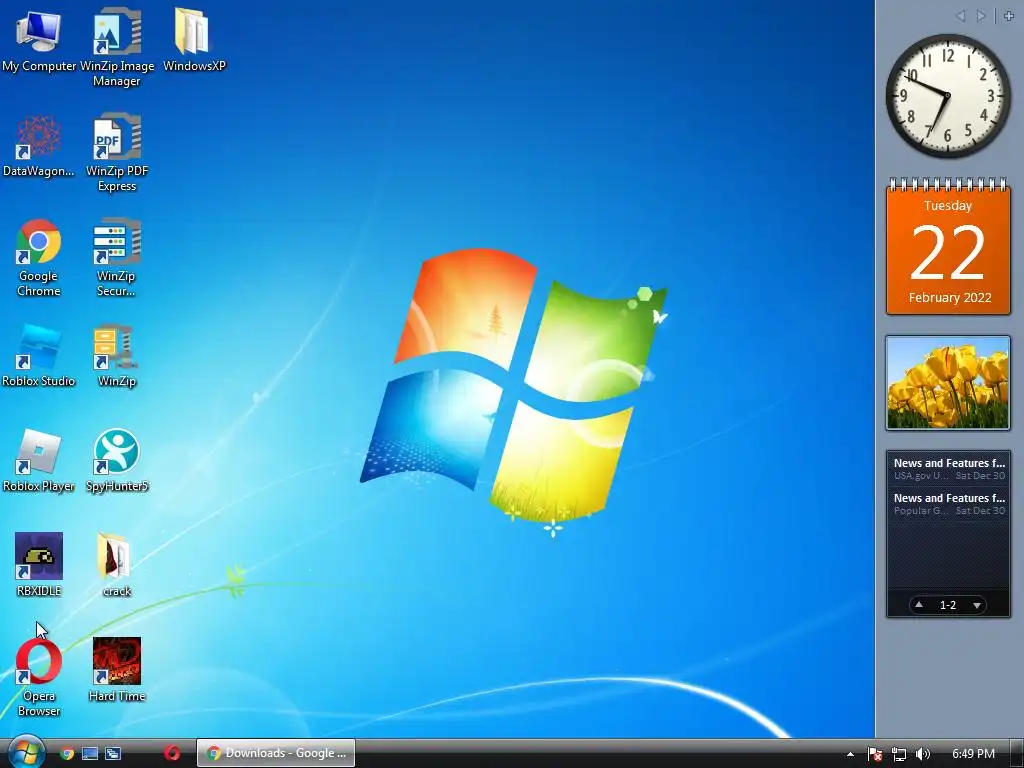This screenshot has height=768, width=1024.
Task: Switch to Downloads - Google Chrome taskbar button
Action: tap(276, 753)
